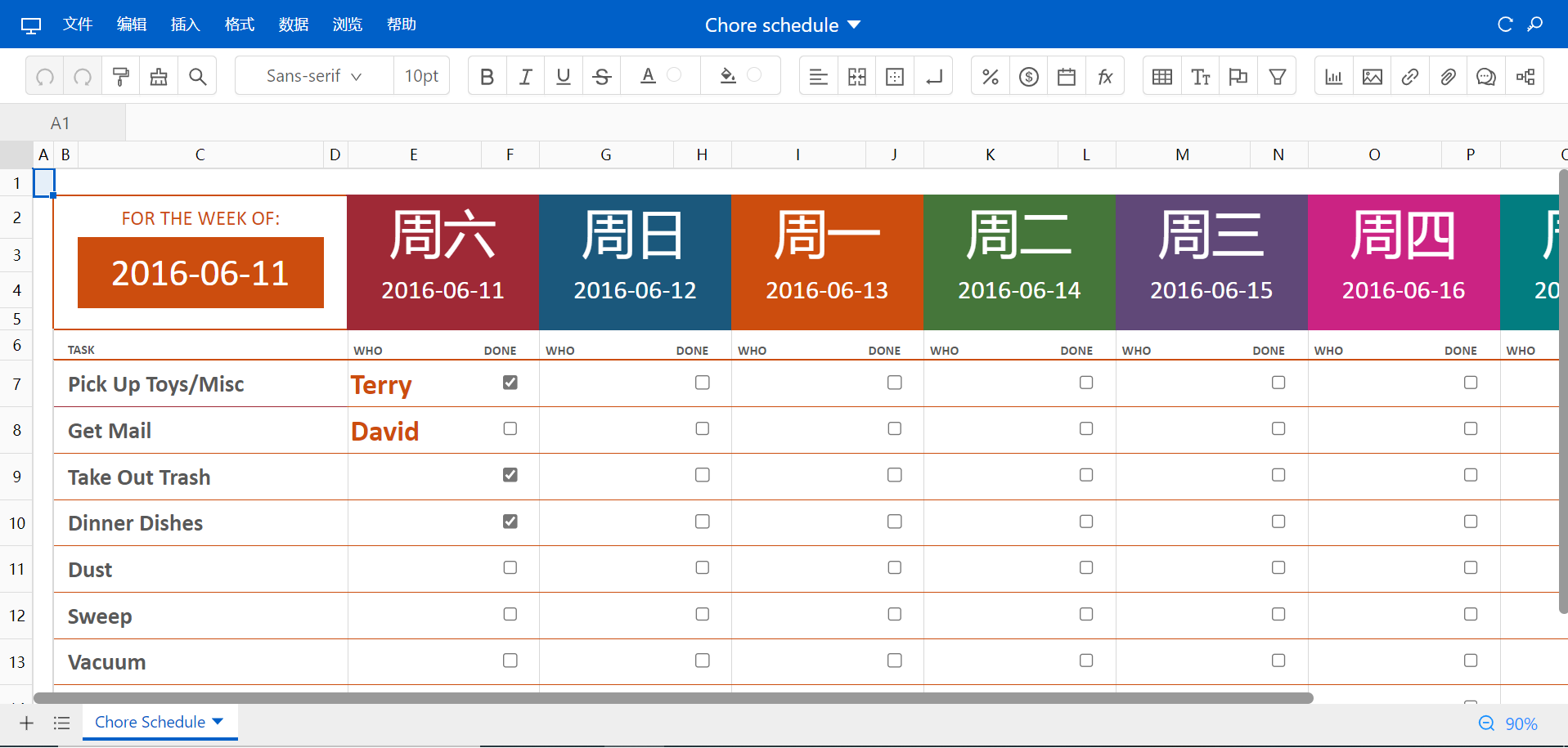
Task: Add a comment using the comment icon
Action: 1485,75
